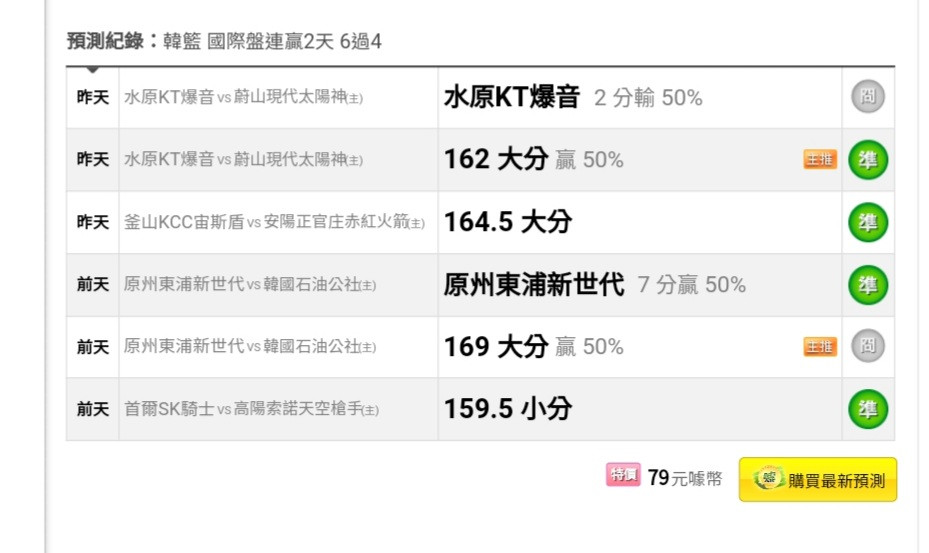Viewport: 929px width, 553px height.
Task: Click the green 準 badge in 164.5 大分 row
Action: 867,222
